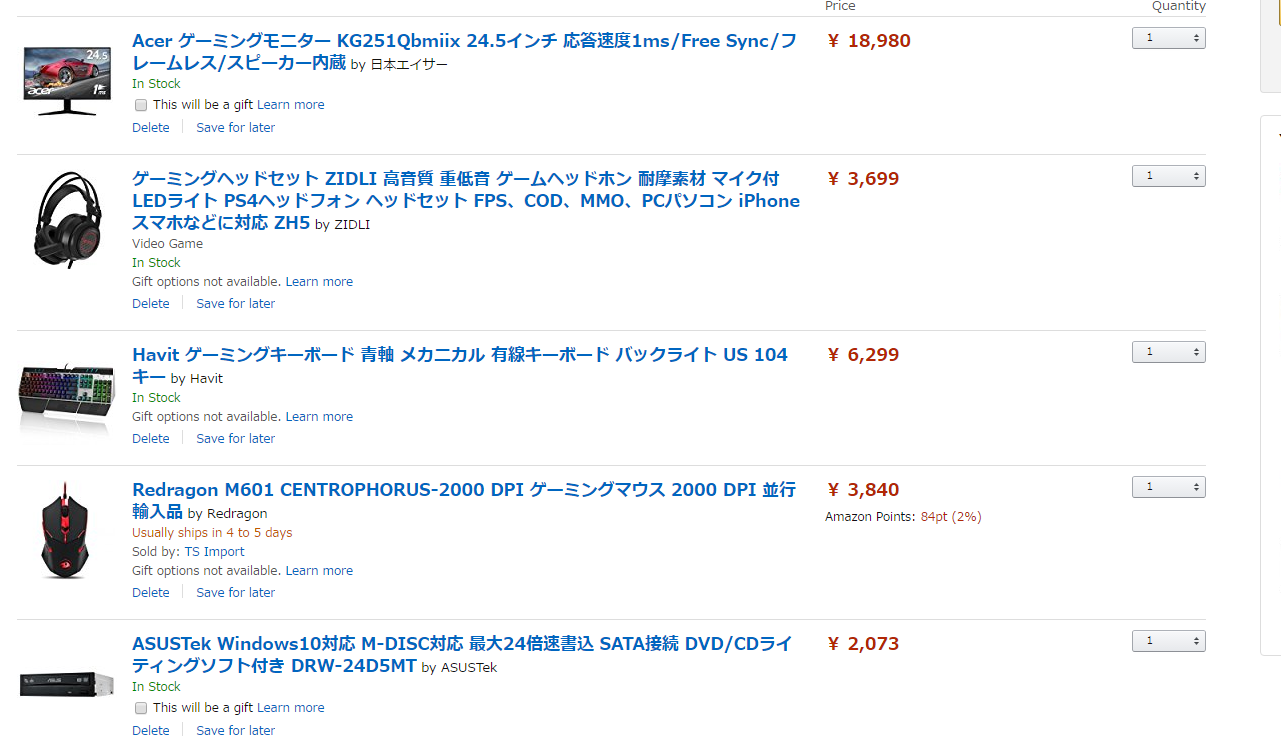Save the Redragon mouse for later
Viewport: 1281px width, 743px height.
235,593
